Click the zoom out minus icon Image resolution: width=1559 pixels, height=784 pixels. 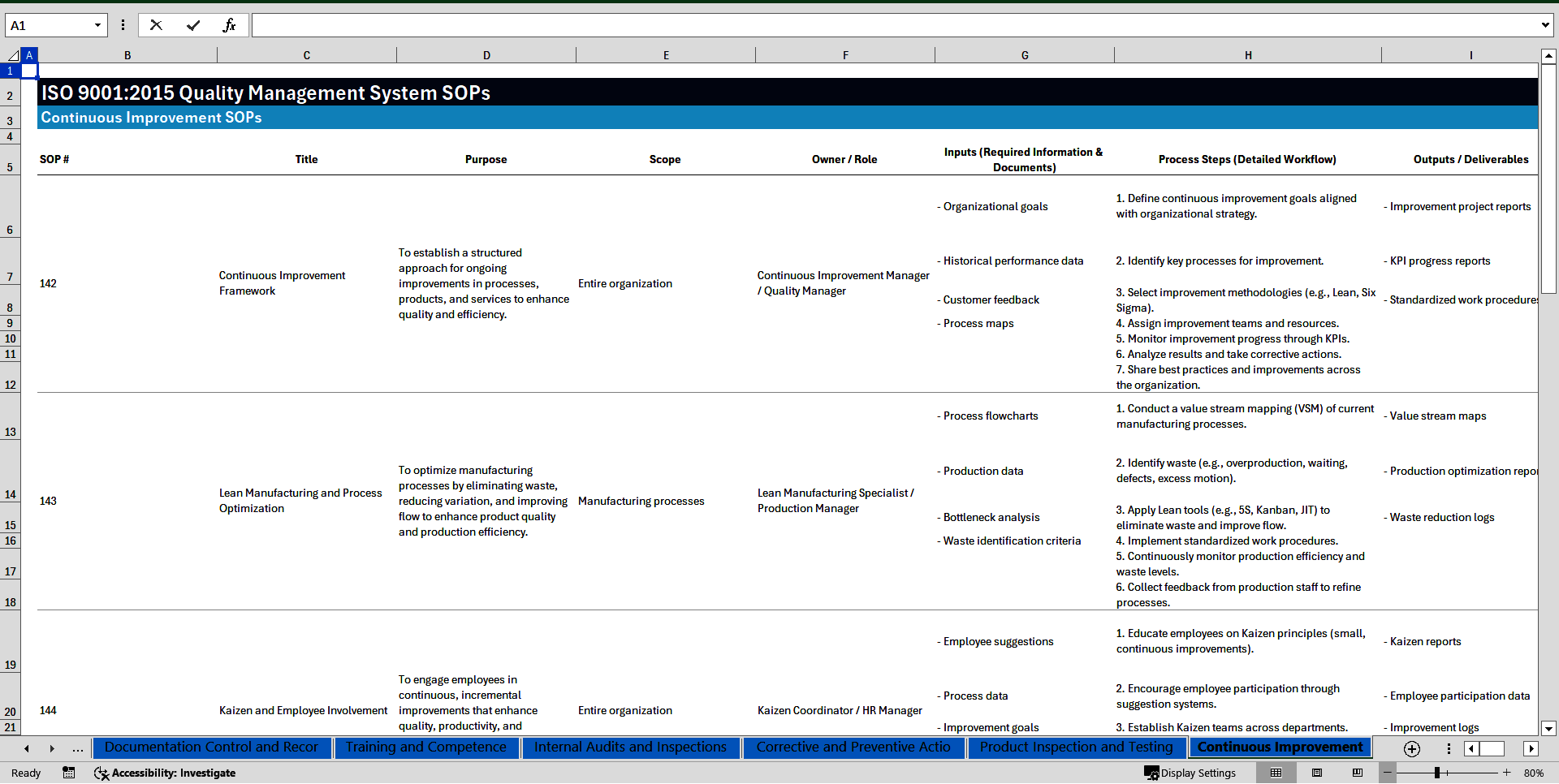tap(1388, 773)
